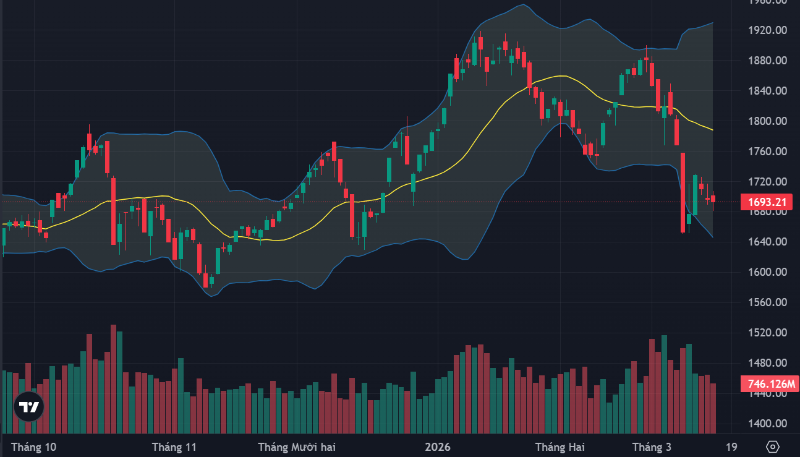
Task: Open chart settings gear icon
Action: coord(772,446)
